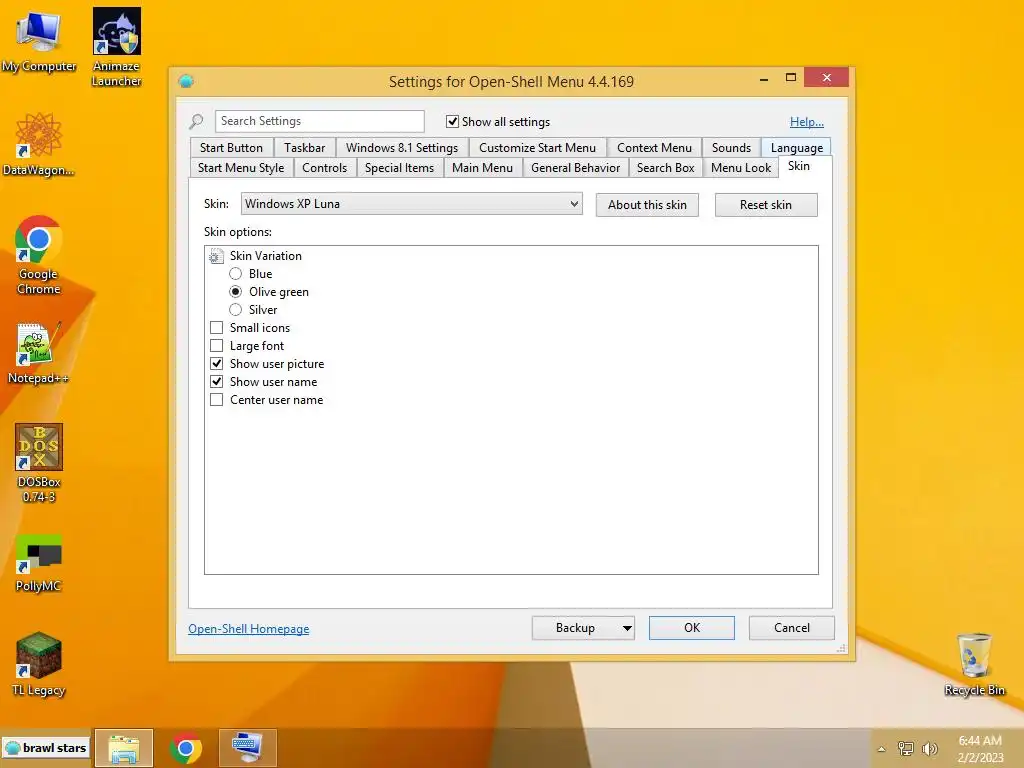The image size is (1024, 768).
Task: Select the Silver skin variation
Action: [236, 310]
